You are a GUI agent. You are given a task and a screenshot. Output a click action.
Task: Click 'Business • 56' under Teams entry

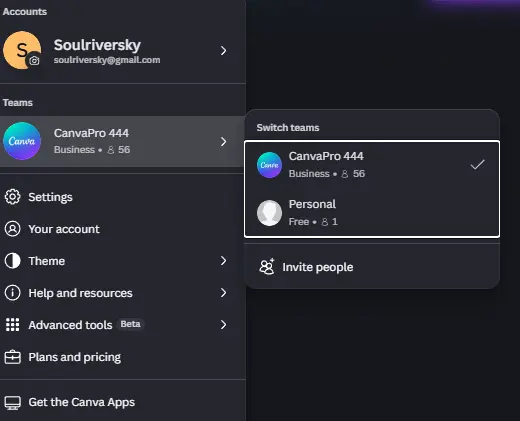[x=92, y=150]
